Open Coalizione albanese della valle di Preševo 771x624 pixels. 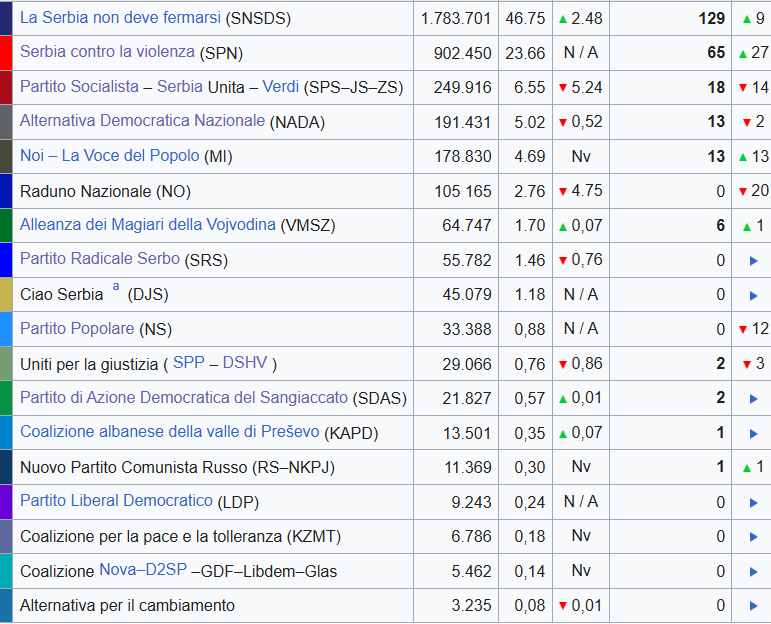point(169,432)
